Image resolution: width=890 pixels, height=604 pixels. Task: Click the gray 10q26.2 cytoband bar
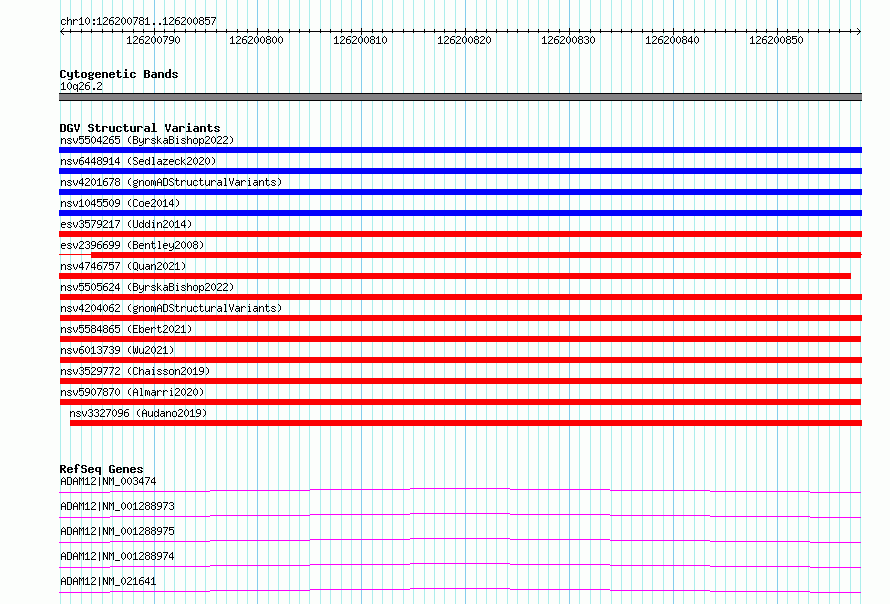[460, 97]
